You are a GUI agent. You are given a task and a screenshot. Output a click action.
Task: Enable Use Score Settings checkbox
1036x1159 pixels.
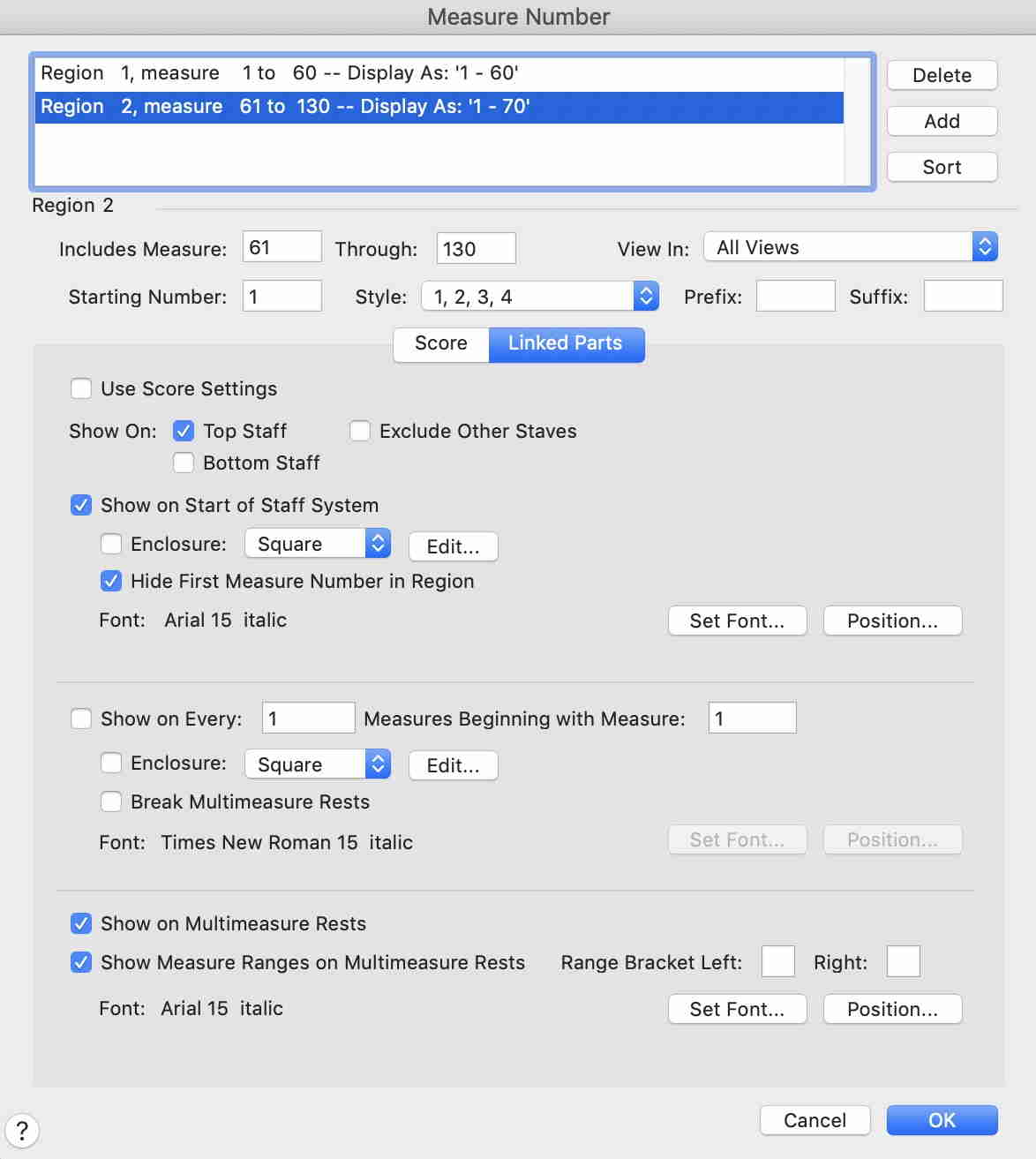[81, 388]
